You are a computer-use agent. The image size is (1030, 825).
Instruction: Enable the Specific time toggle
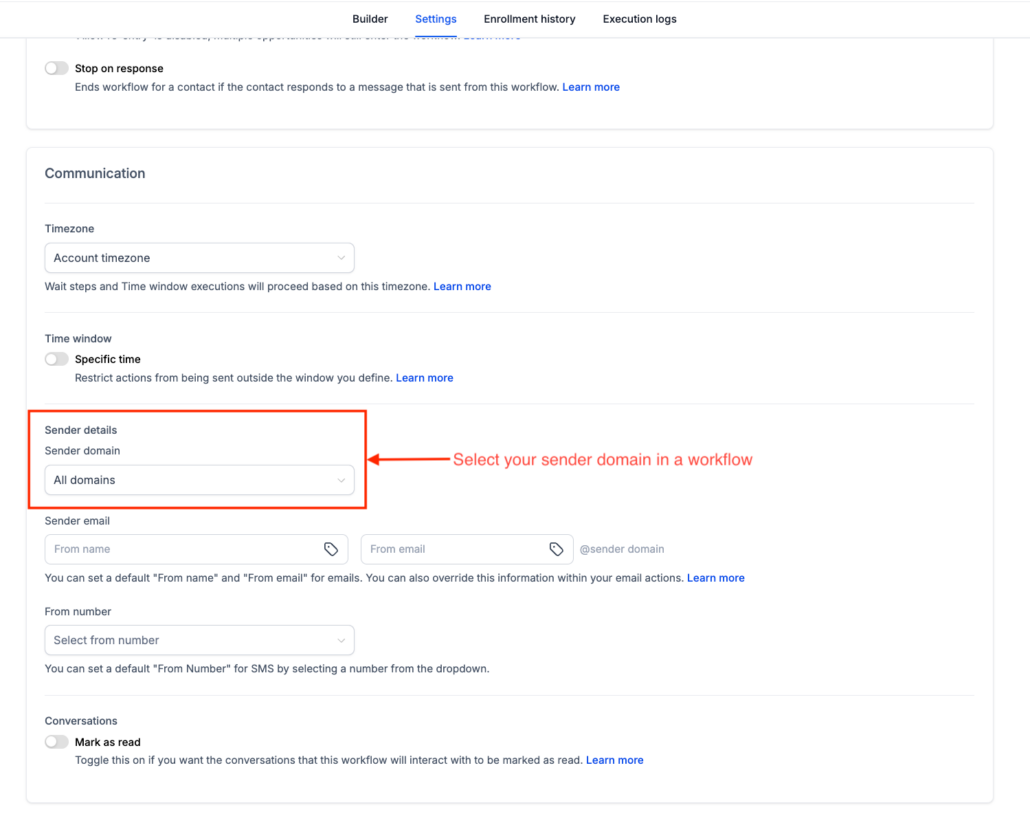tap(56, 359)
